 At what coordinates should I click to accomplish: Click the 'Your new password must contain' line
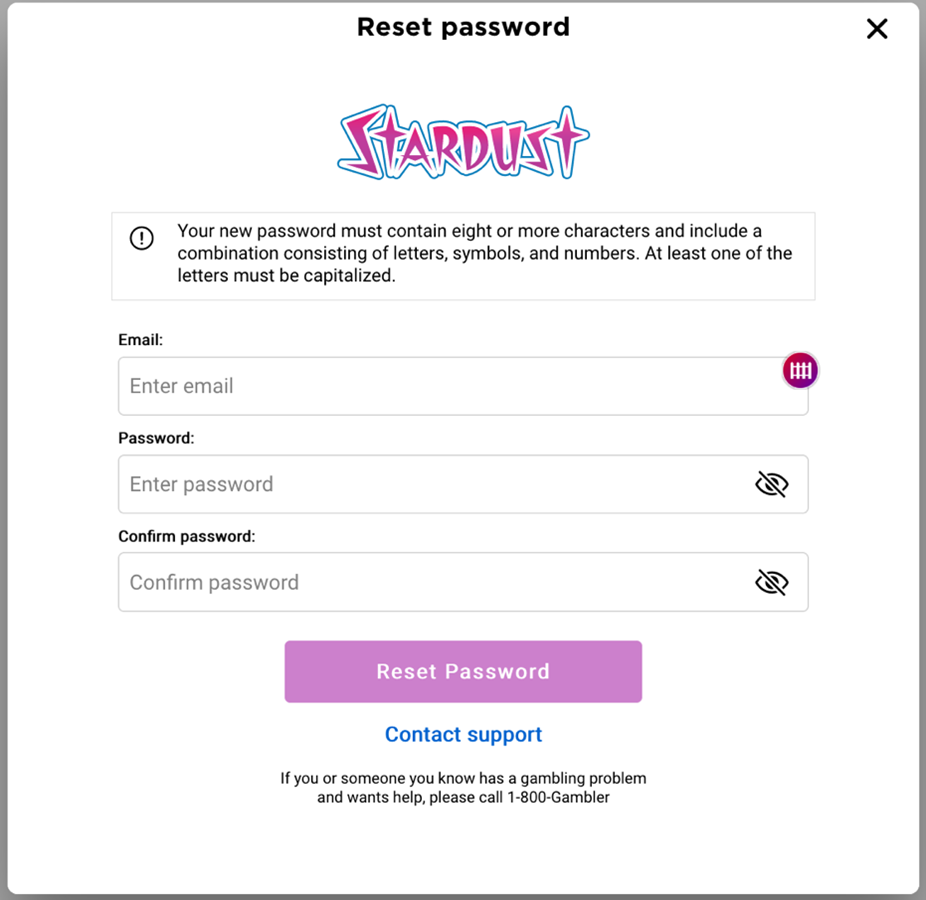(x=469, y=230)
